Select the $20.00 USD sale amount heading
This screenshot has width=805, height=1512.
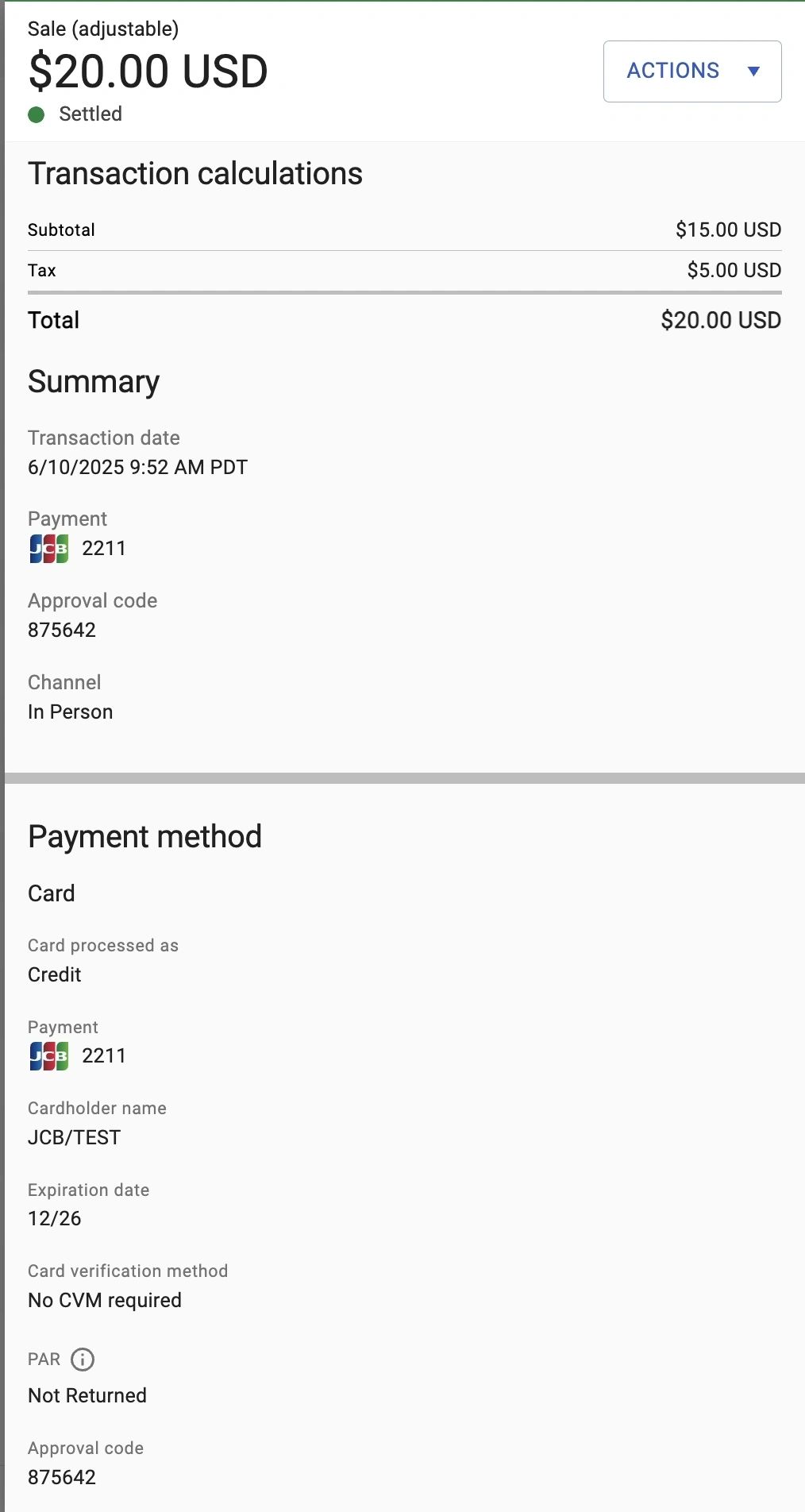click(148, 72)
